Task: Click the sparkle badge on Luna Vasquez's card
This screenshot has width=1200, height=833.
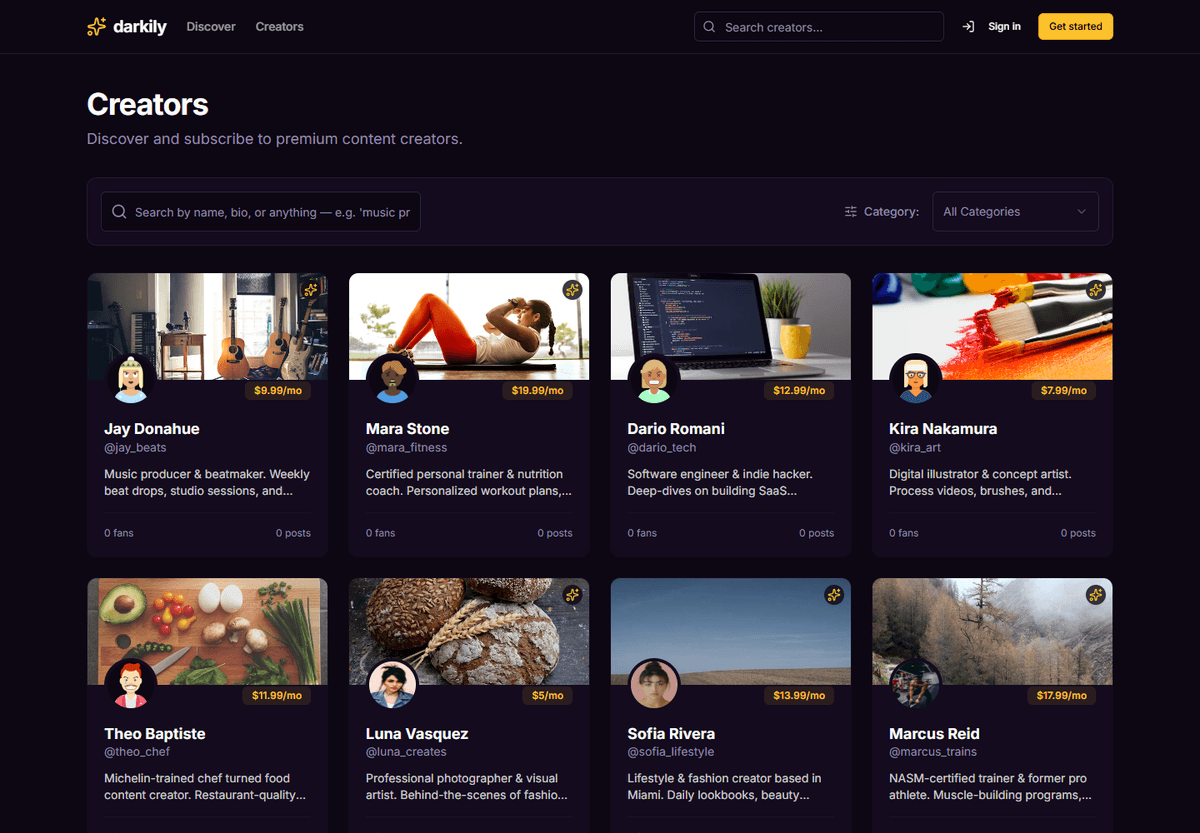Action: coord(572,595)
